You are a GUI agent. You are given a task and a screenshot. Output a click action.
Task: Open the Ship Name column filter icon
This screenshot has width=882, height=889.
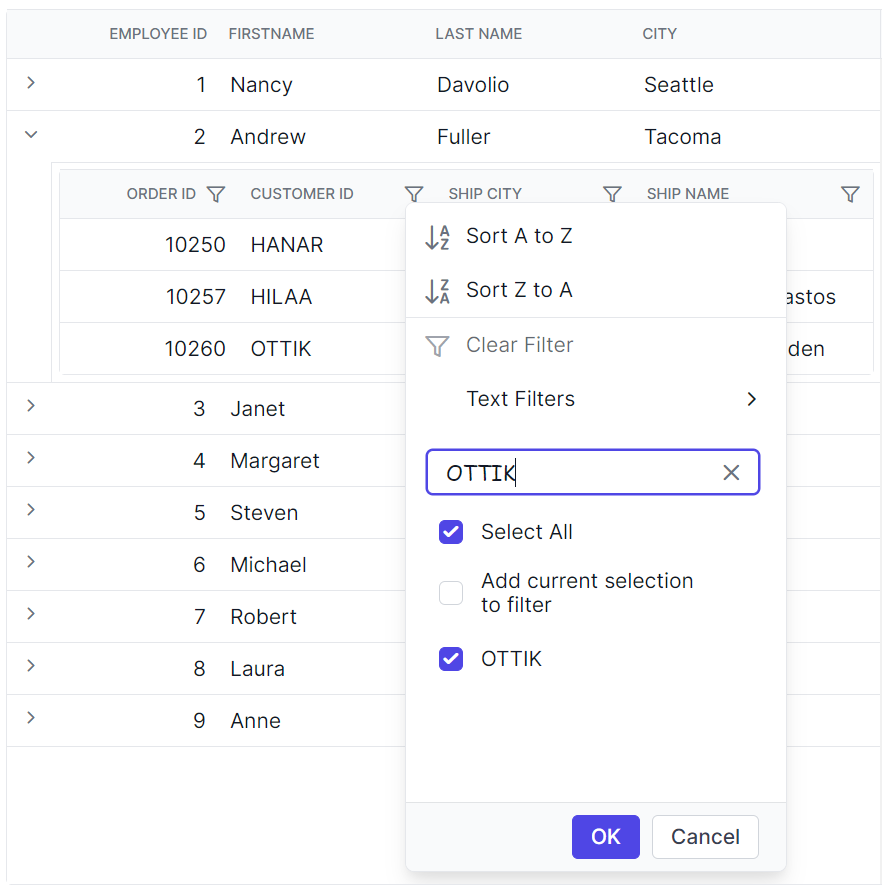850,194
